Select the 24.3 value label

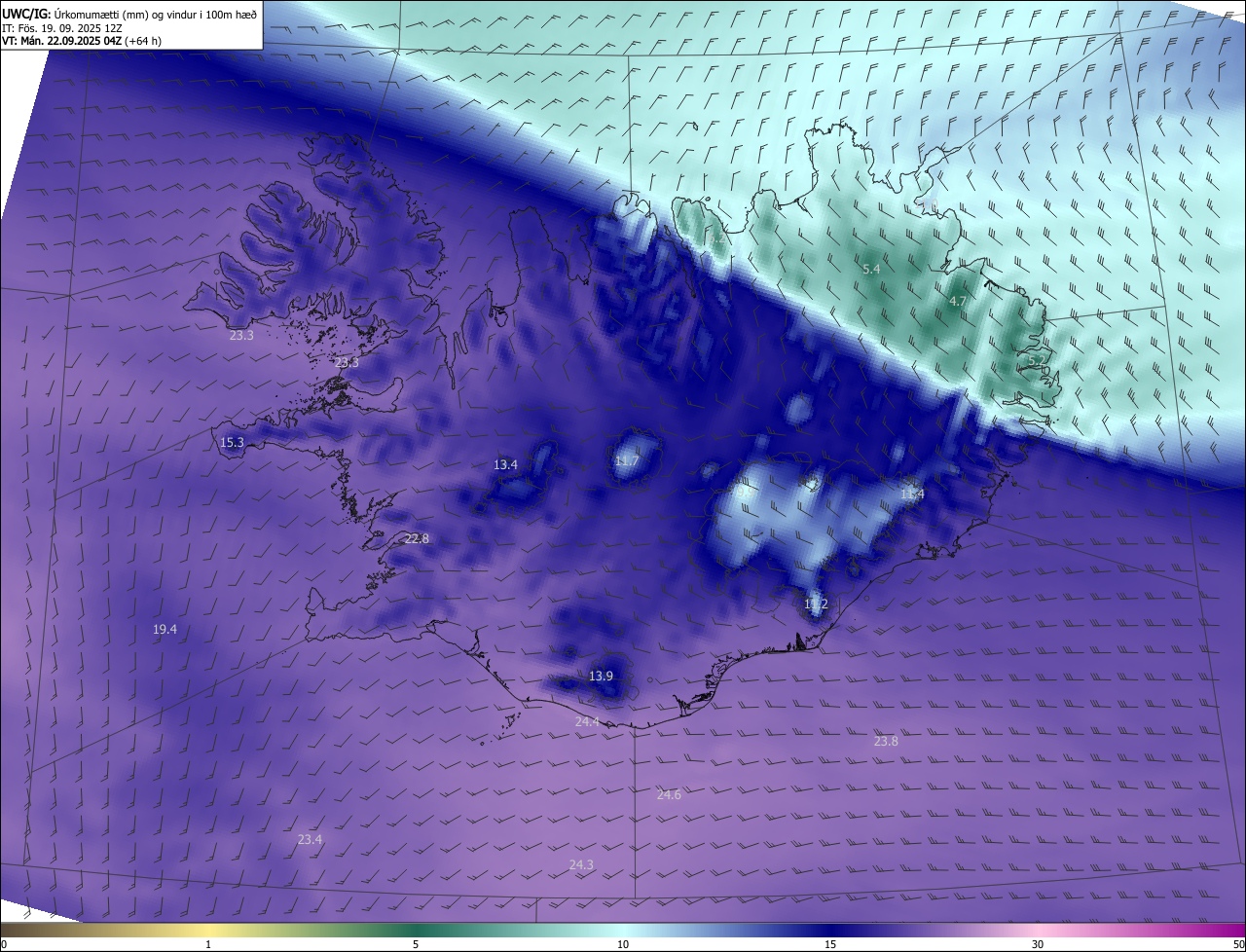click(581, 864)
